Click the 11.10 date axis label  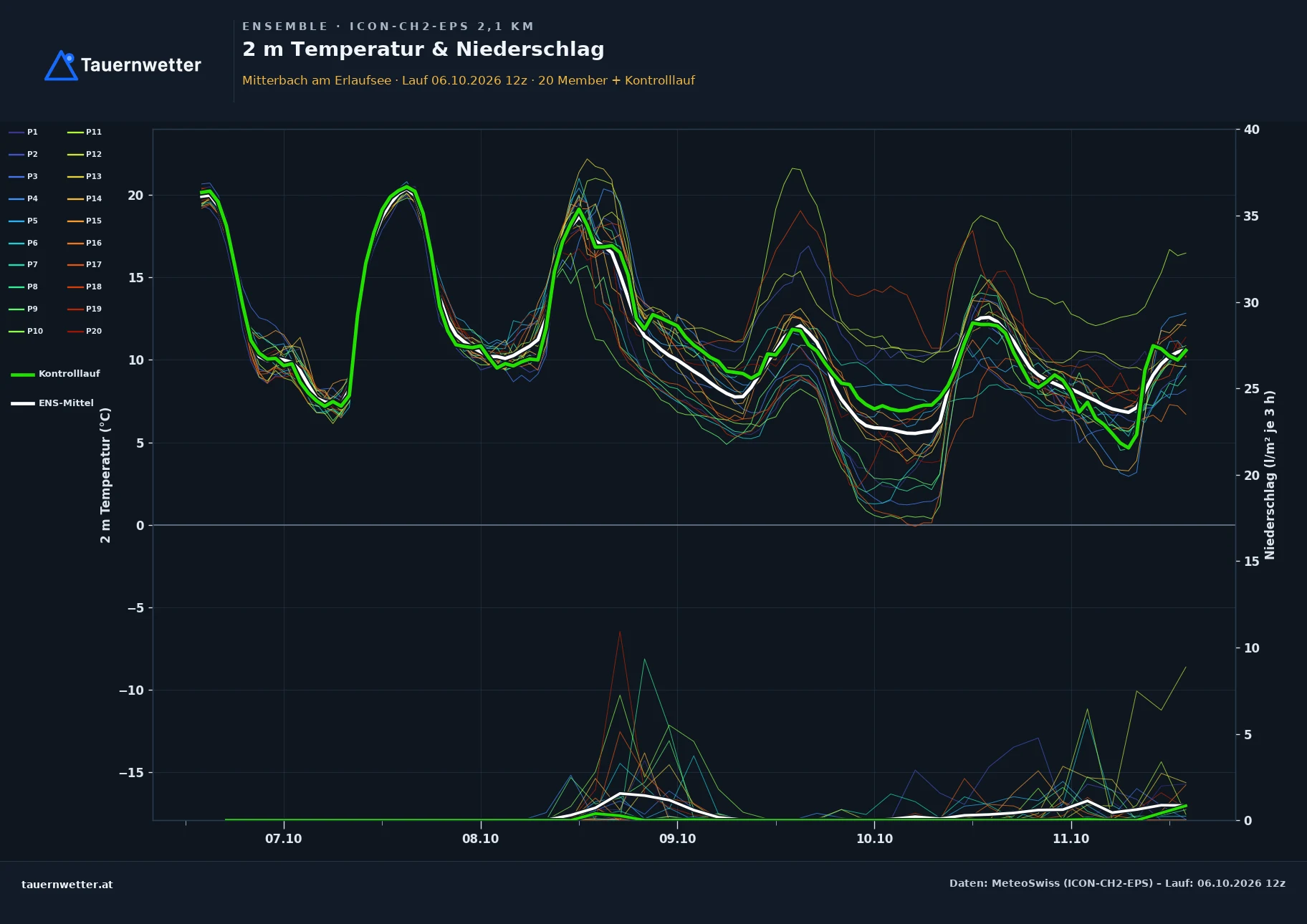[1071, 839]
